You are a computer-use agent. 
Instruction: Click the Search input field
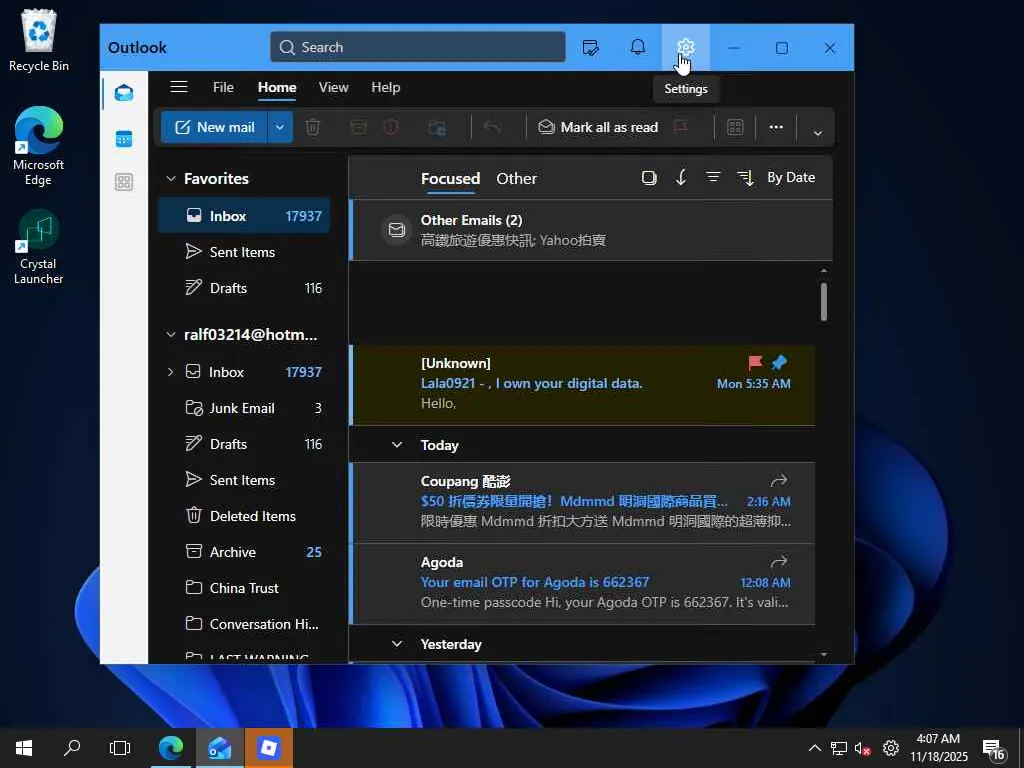pyautogui.click(x=418, y=47)
